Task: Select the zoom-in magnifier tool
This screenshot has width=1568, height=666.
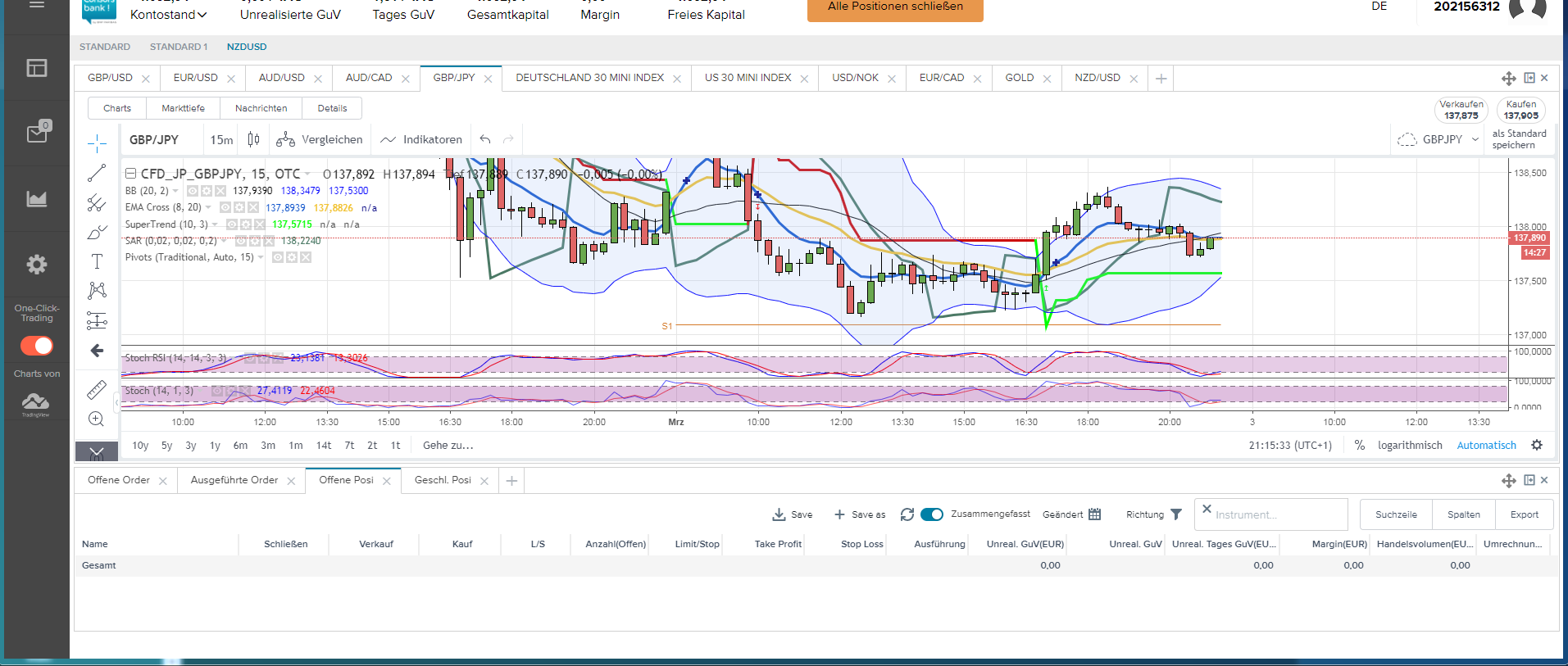Action: pyautogui.click(x=97, y=419)
